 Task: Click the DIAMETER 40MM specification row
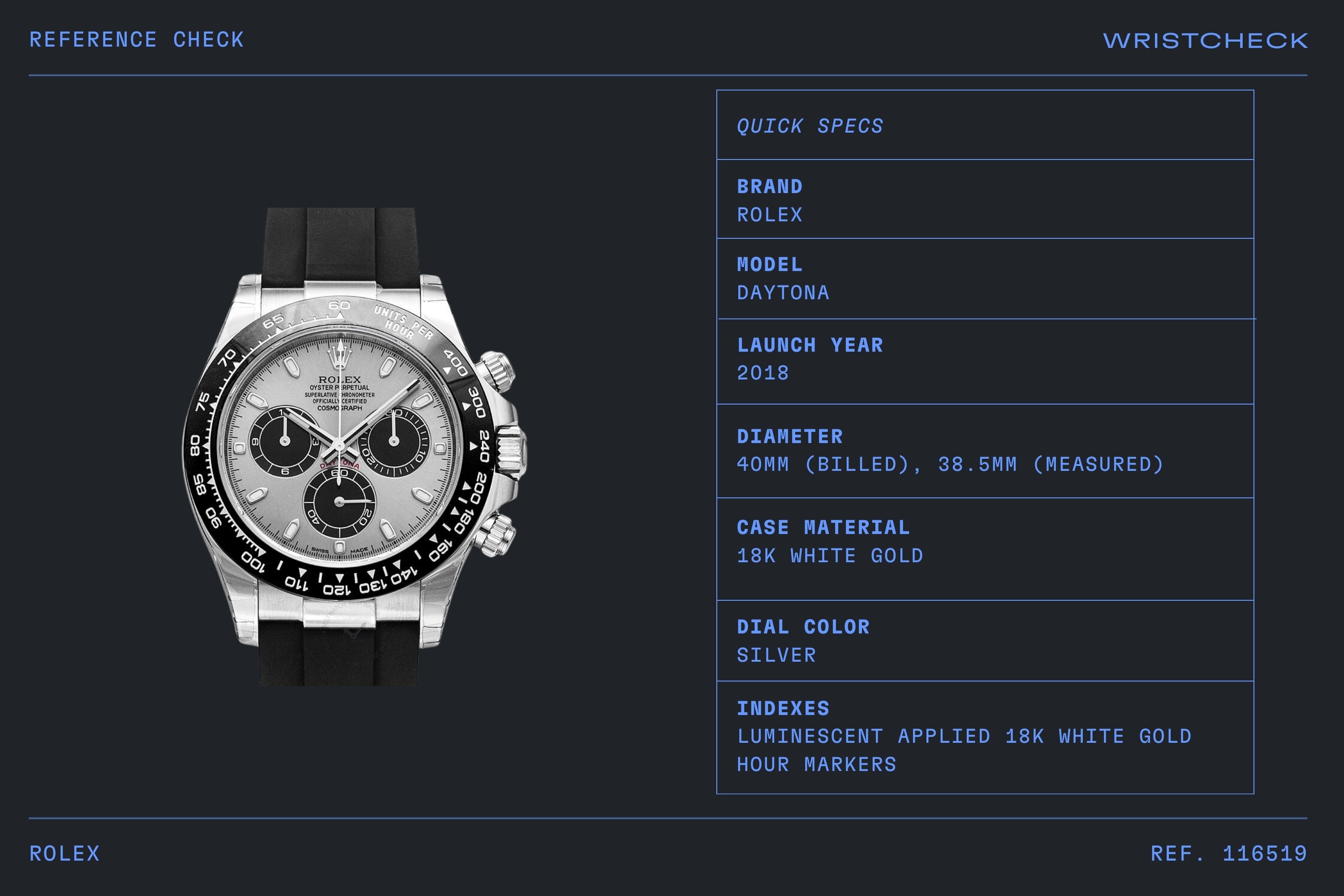point(985,452)
